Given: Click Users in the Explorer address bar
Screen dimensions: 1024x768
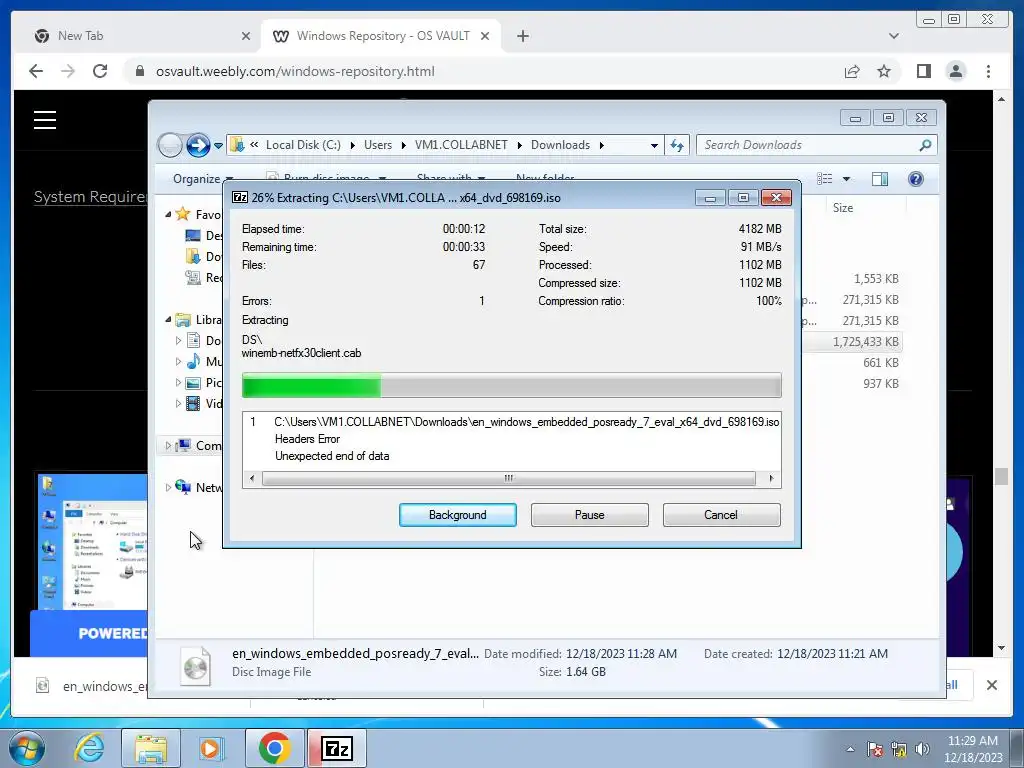Looking at the screenshot, I should [378, 145].
